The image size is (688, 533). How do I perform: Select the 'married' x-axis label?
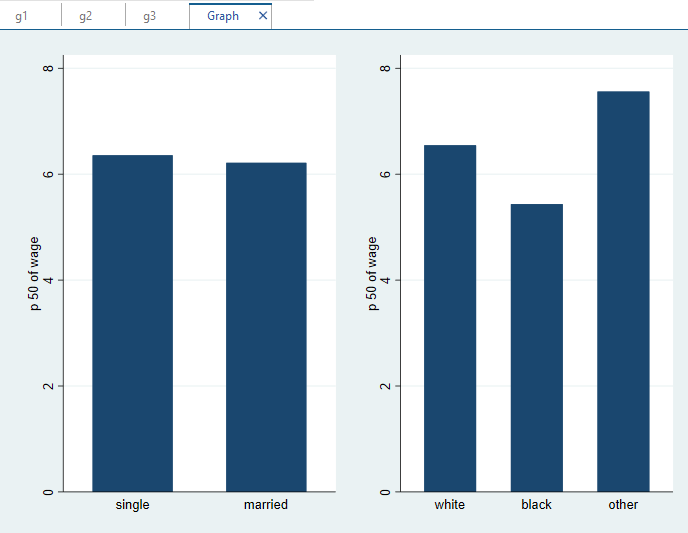[266, 505]
